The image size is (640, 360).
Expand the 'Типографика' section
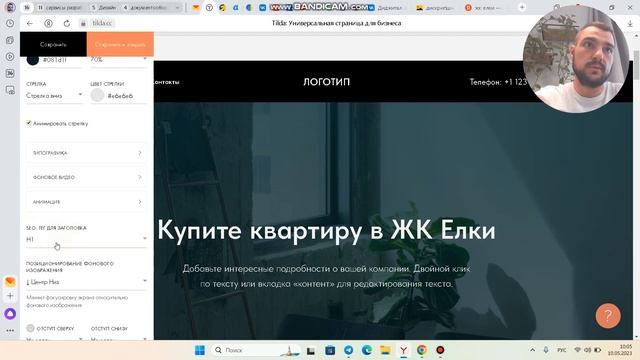(86, 153)
